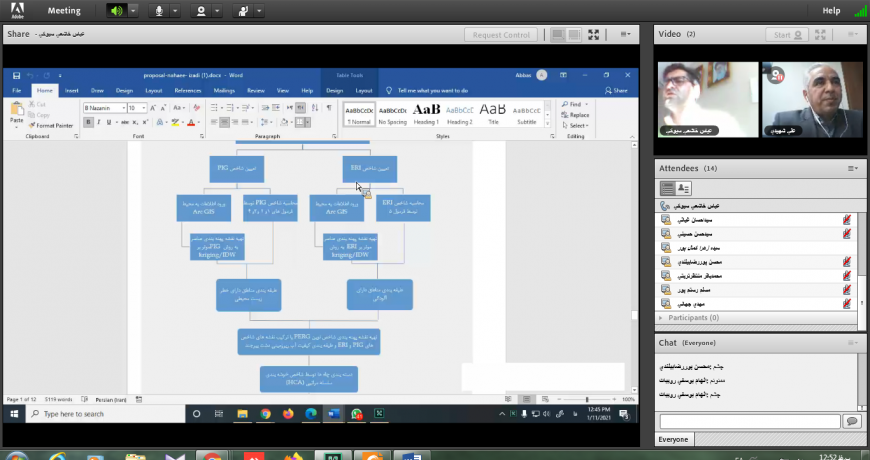Click Format Painter in Word ribbon
The image size is (870, 460).
click(x=51, y=126)
